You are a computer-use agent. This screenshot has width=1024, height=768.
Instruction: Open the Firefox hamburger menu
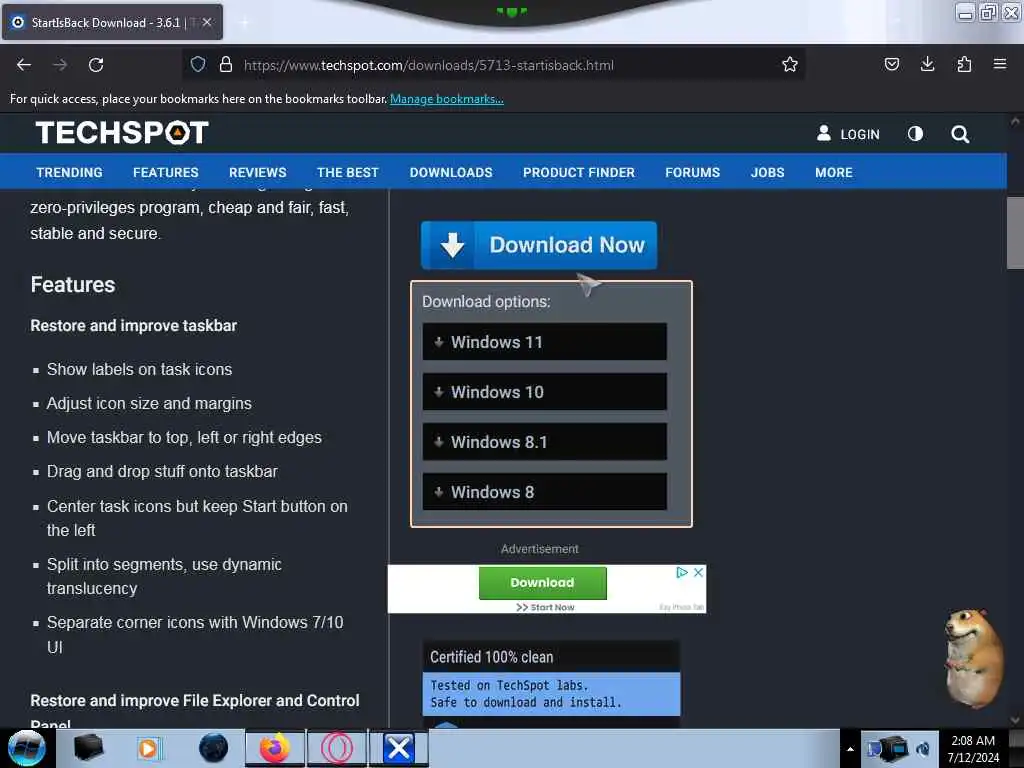(999, 64)
